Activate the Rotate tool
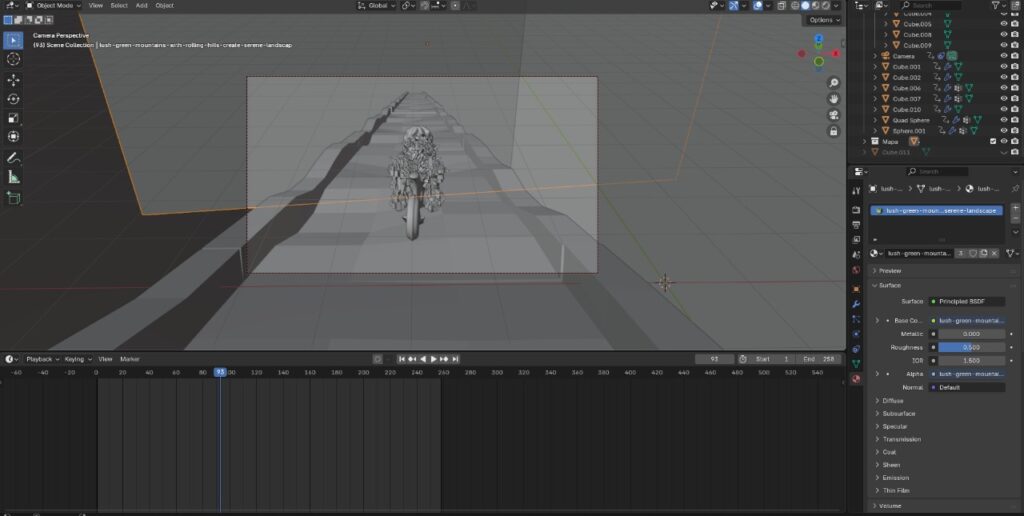Screen dimensions: 1024x516 tap(14, 99)
